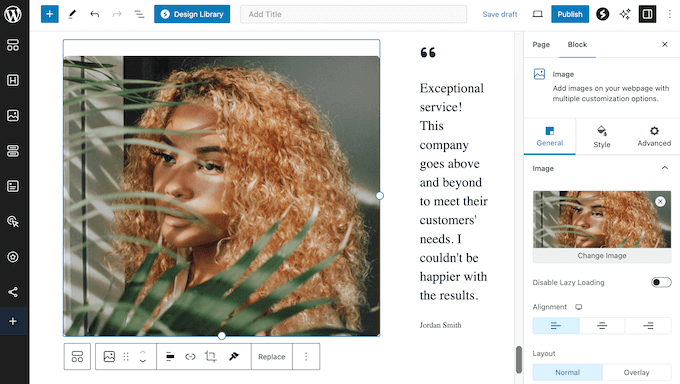Click the editor vertical scrollbar thumb
The image size is (680, 384).
(x=519, y=359)
